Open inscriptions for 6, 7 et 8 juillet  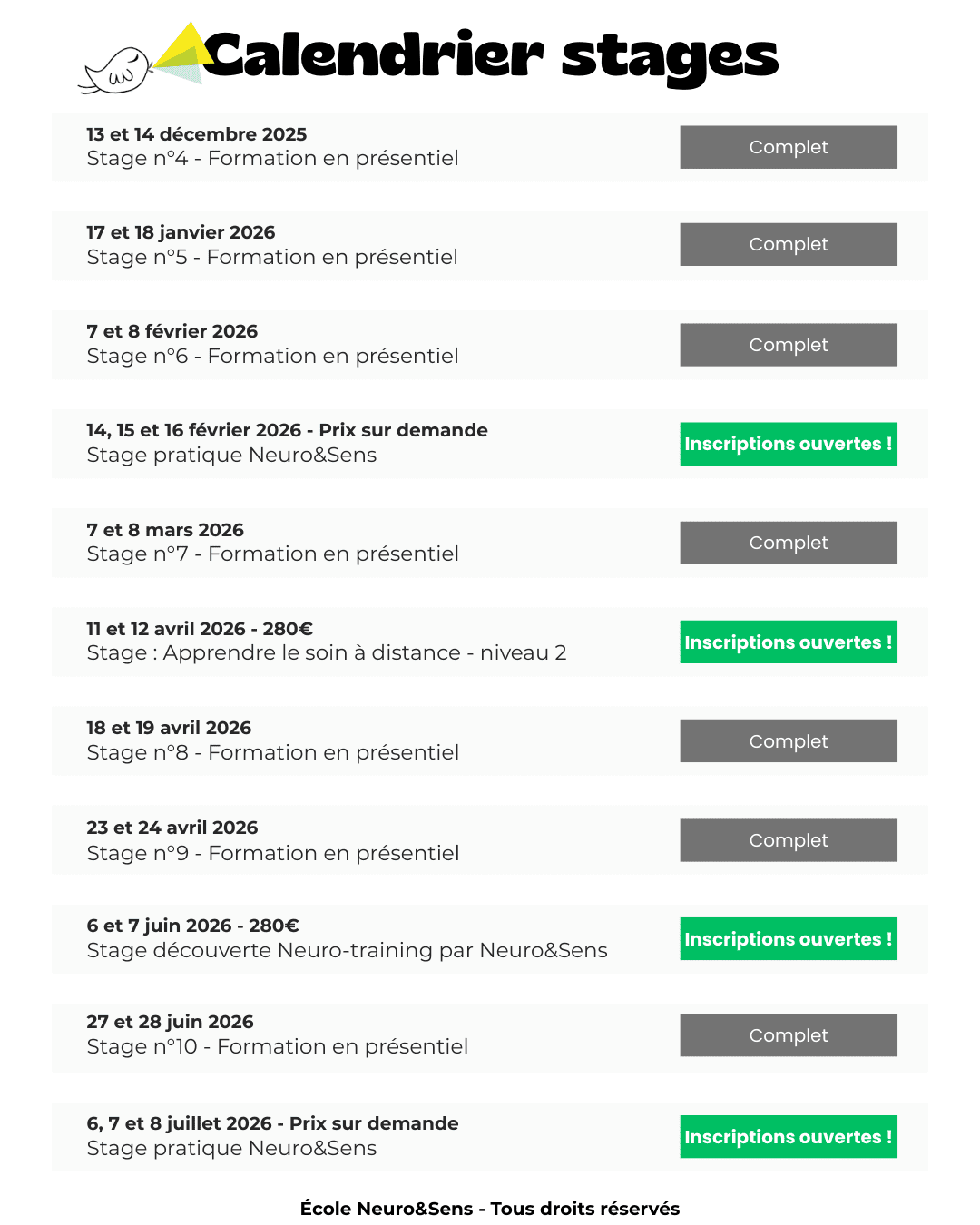788,1137
